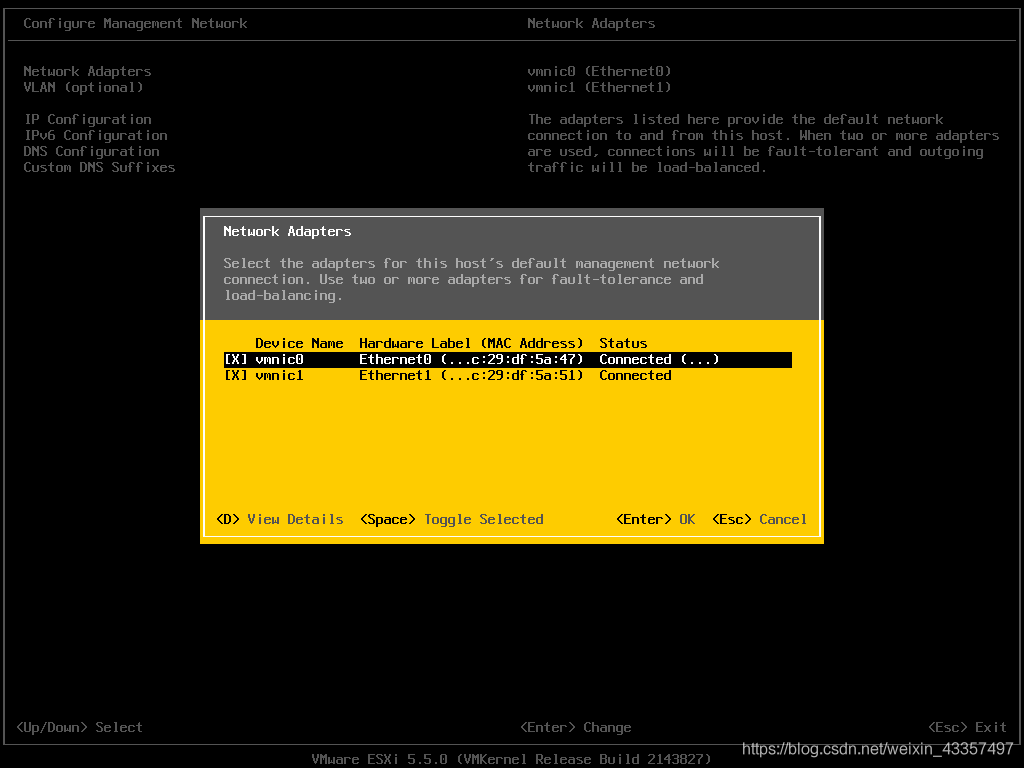Select IPv6 Configuration menu entry
The height and width of the screenshot is (768, 1024).
tap(95, 136)
